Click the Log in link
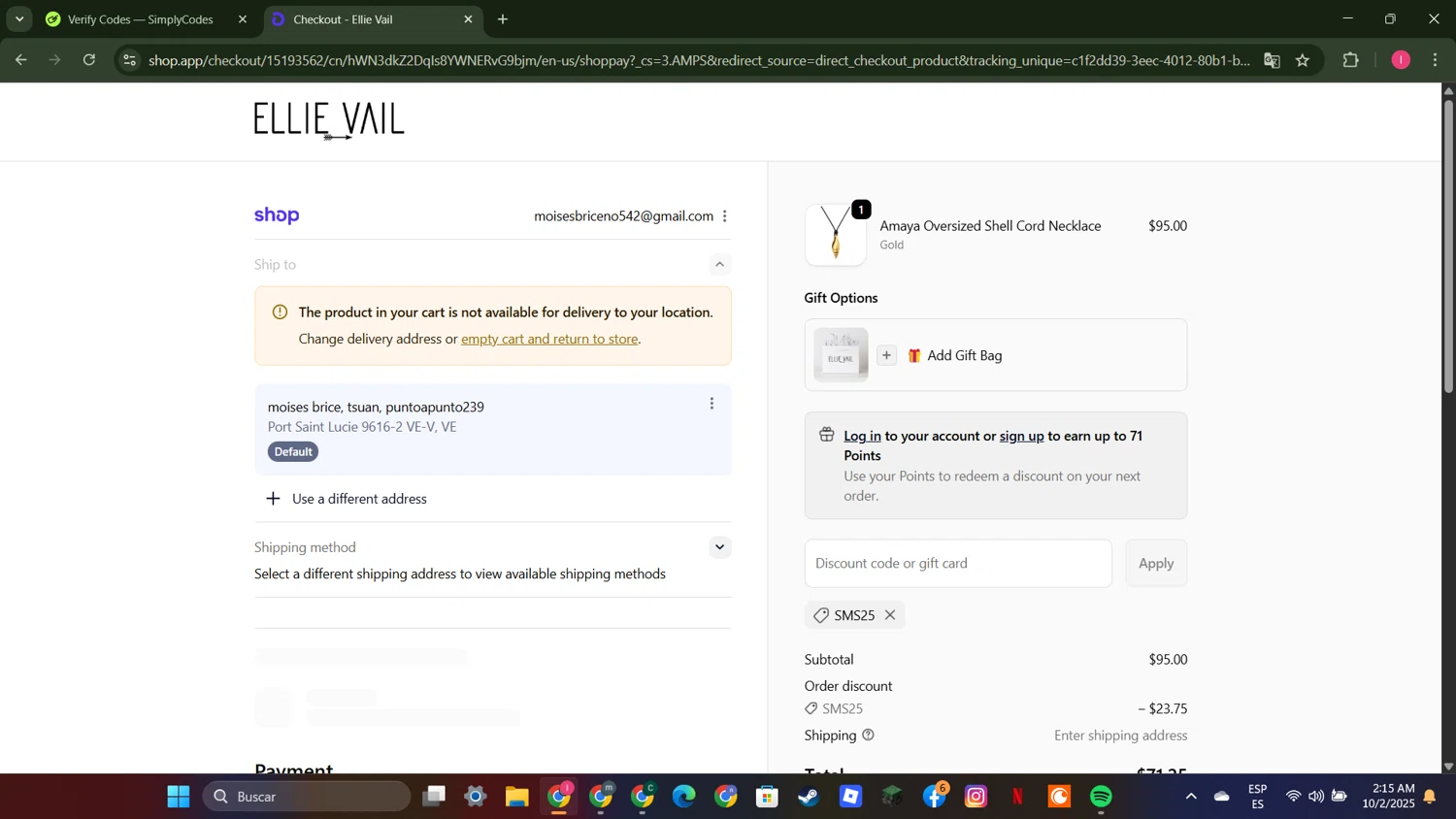Image resolution: width=1456 pixels, height=819 pixels. pyautogui.click(x=862, y=436)
